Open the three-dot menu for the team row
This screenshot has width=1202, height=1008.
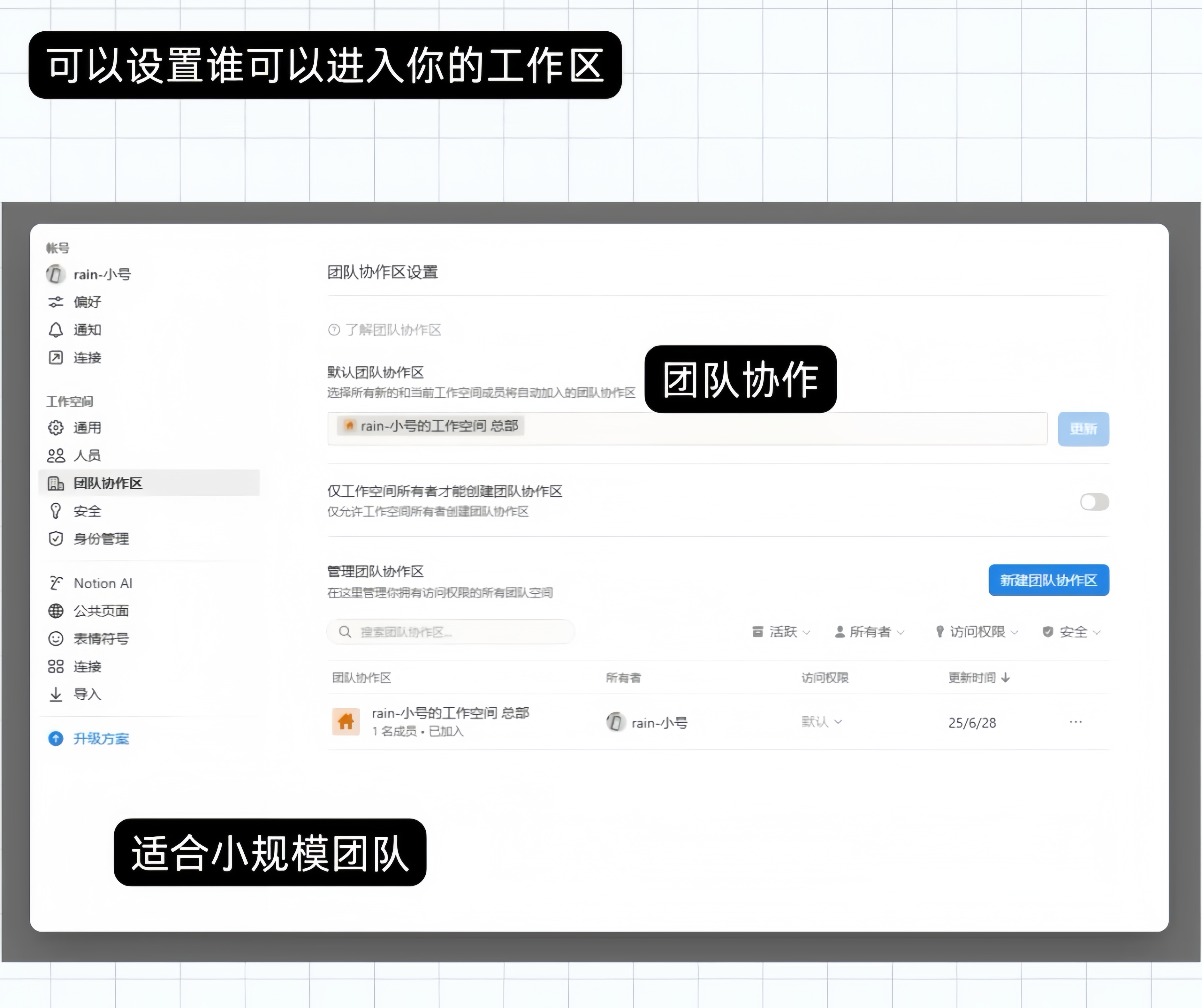[1075, 722]
